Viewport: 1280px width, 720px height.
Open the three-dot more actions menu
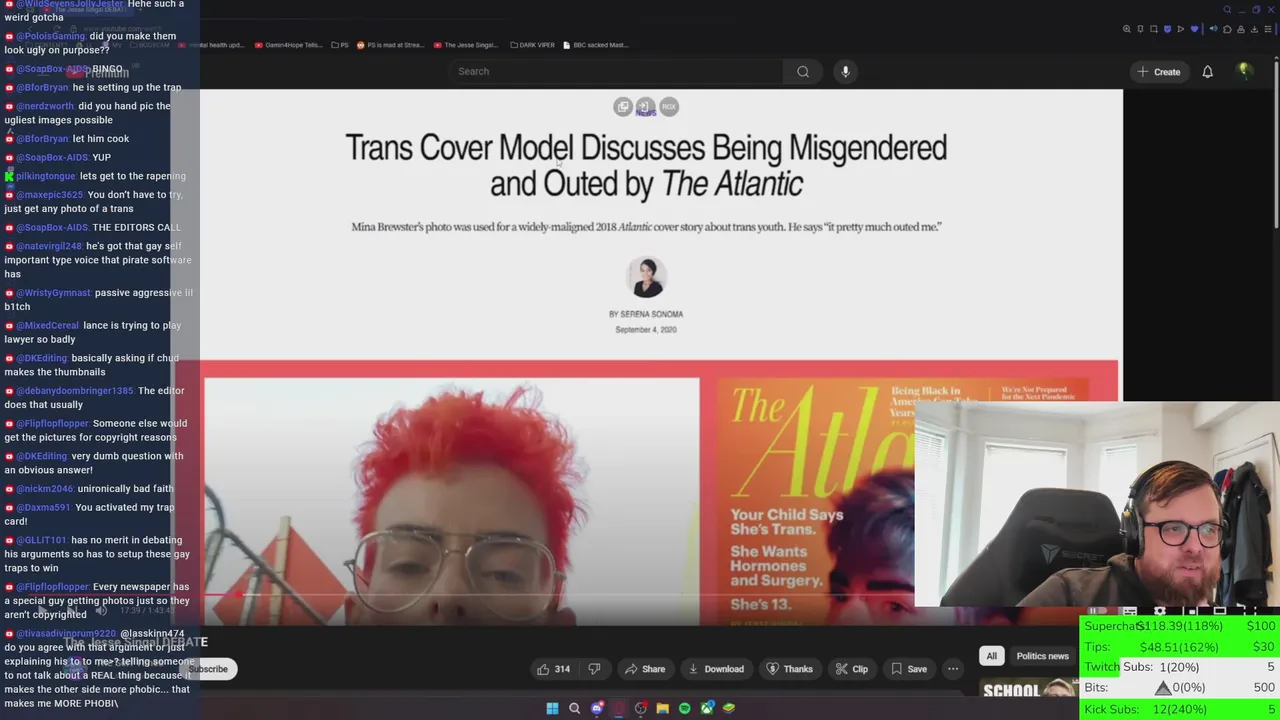click(953, 669)
